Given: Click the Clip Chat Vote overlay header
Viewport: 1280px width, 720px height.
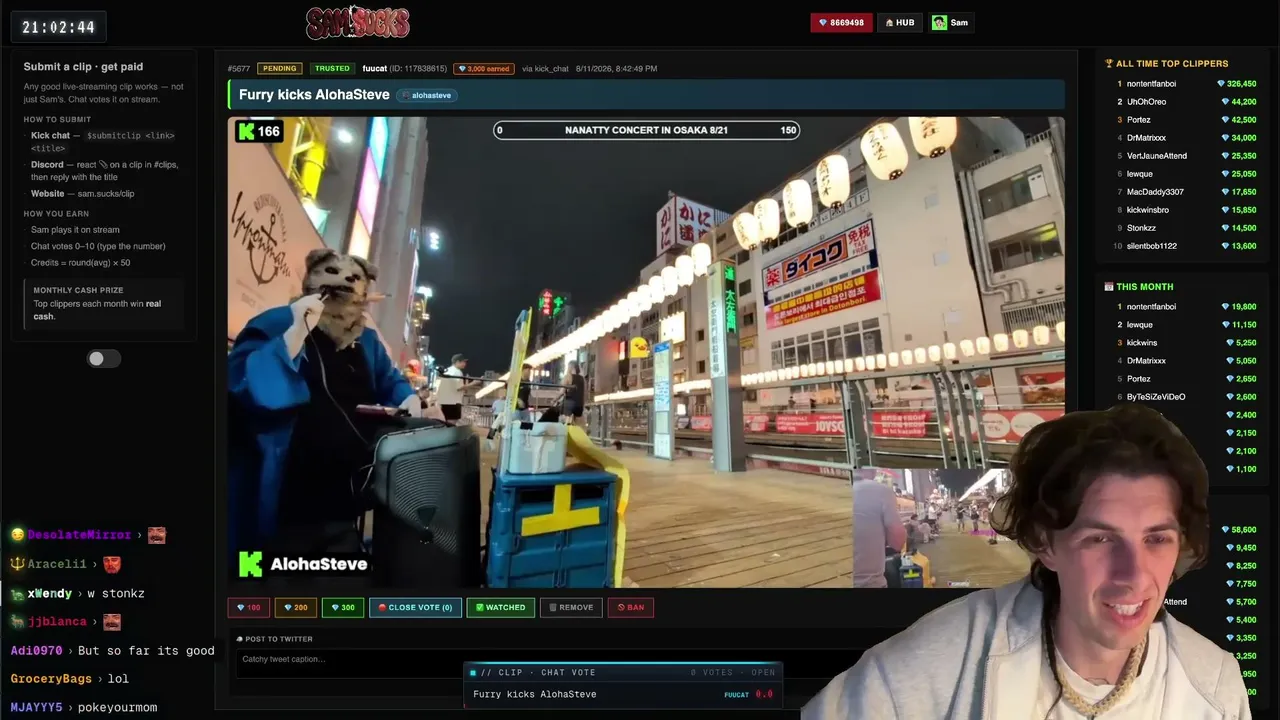Looking at the screenshot, I should pyautogui.click(x=623, y=673).
